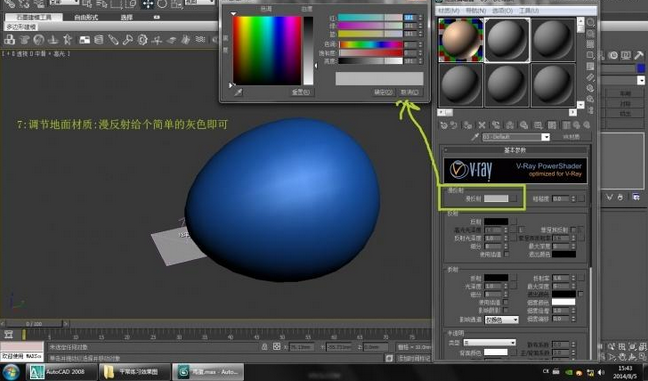Screen dimensions: 648x381
Task: Toggle the Use Interpolation checkbox in the Refraction group
Action: tap(505, 302)
